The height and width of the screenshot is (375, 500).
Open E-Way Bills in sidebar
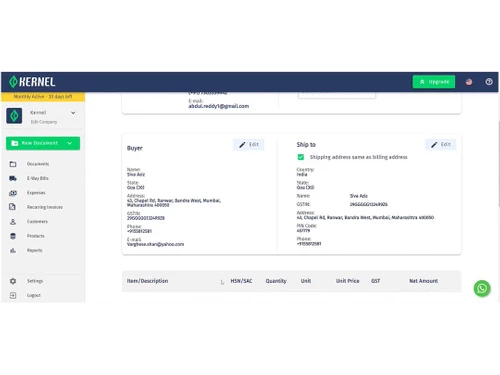pyautogui.click(x=37, y=178)
